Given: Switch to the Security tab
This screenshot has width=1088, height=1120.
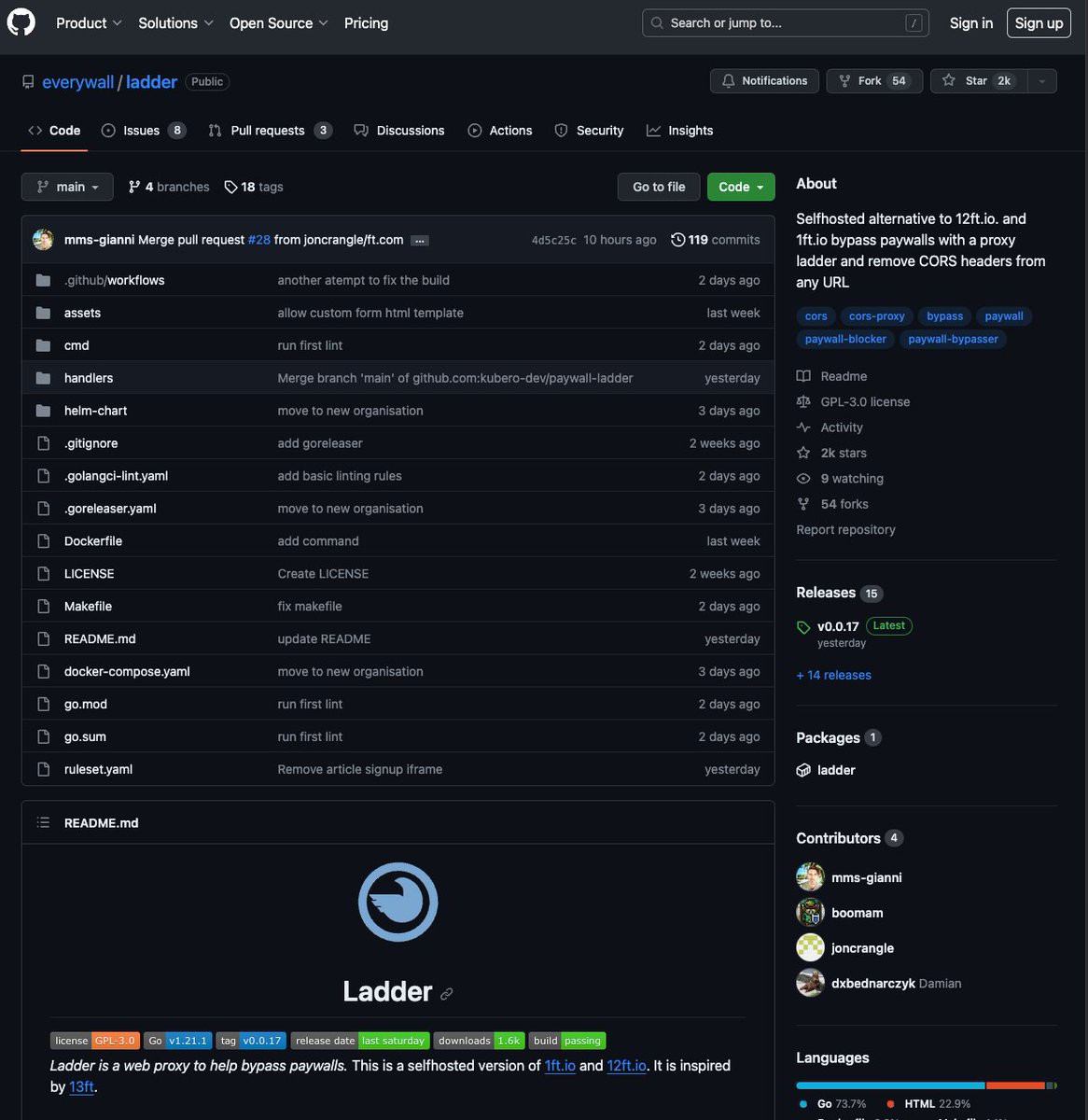Looking at the screenshot, I should coord(589,131).
